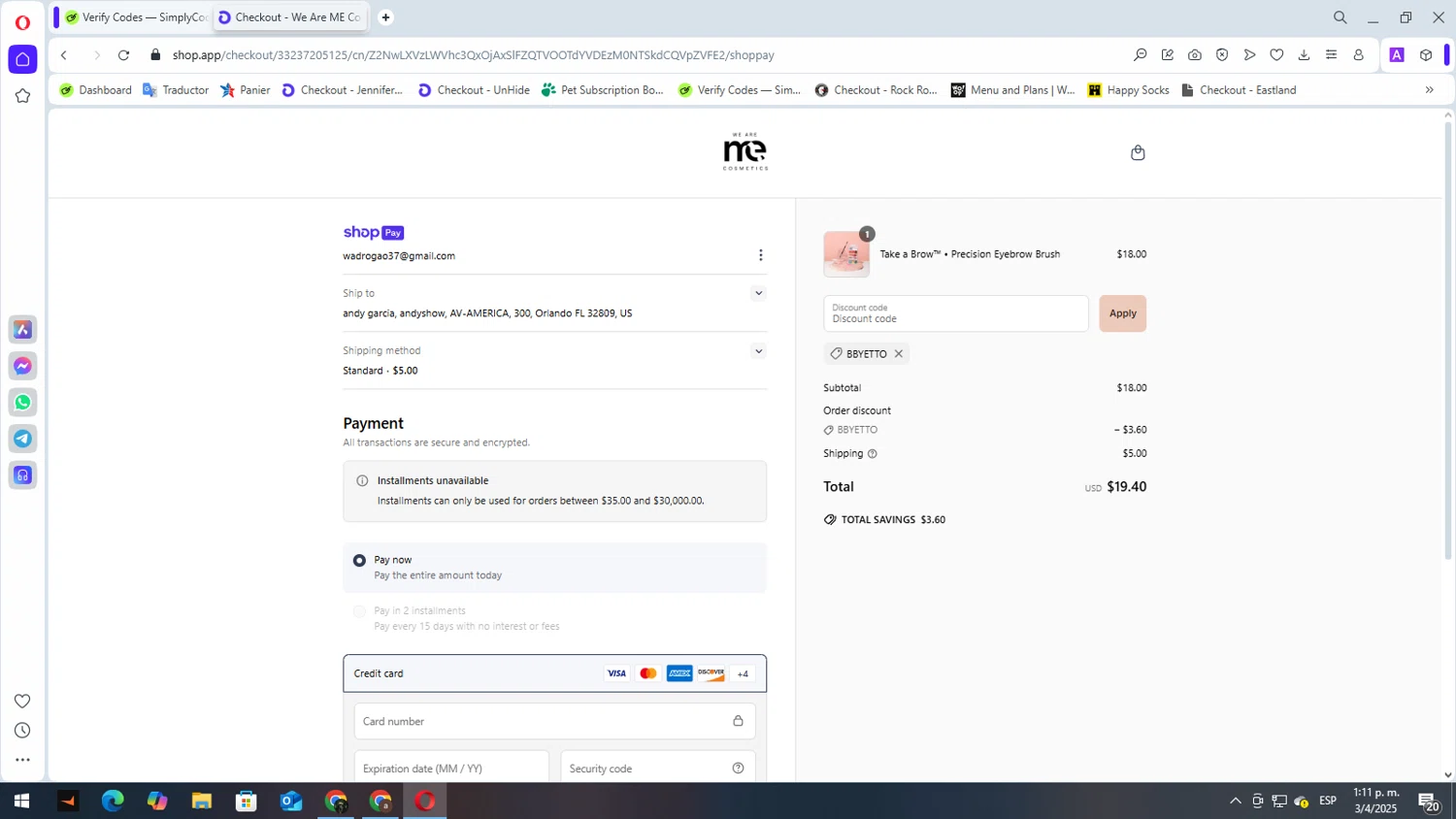
Task: Click the Opera browser menu logo
Action: coord(22,22)
